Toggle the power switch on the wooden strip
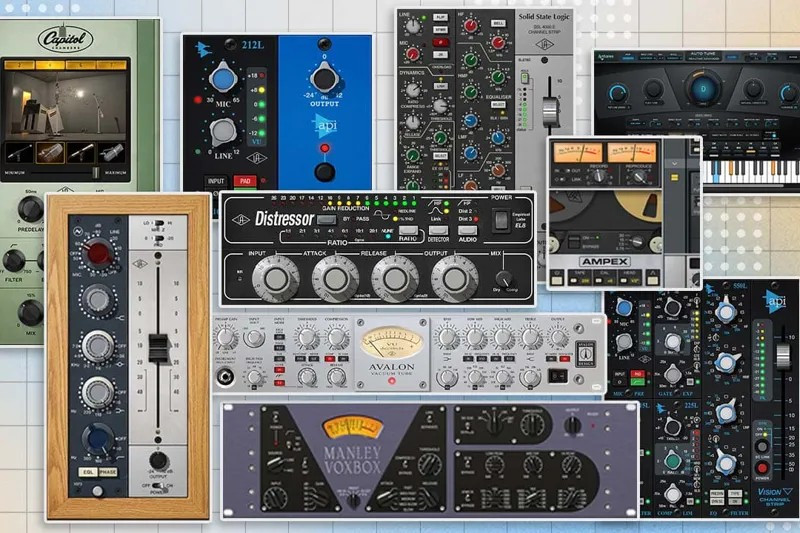The width and height of the screenshot is (800, 533). point(160,486)
